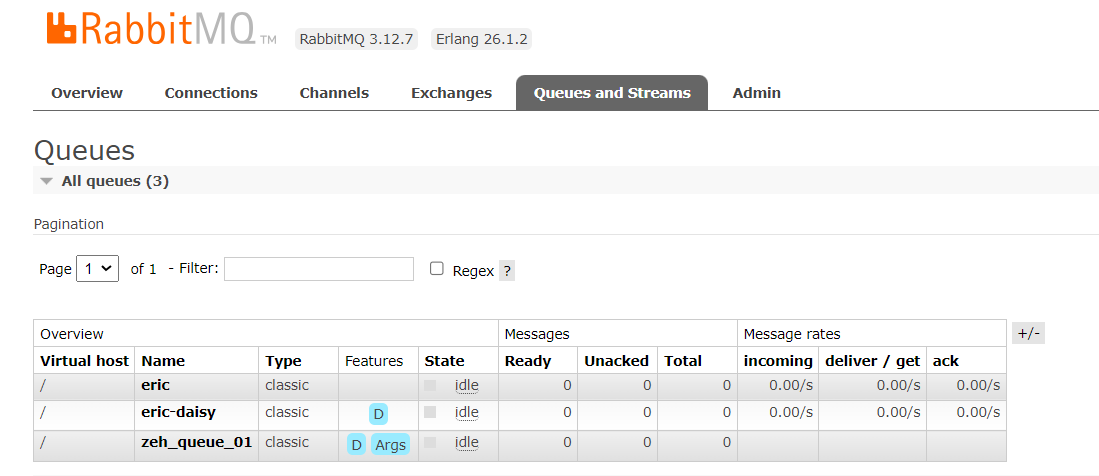Click the state indicator square for eric-daisy

(430, 412)
